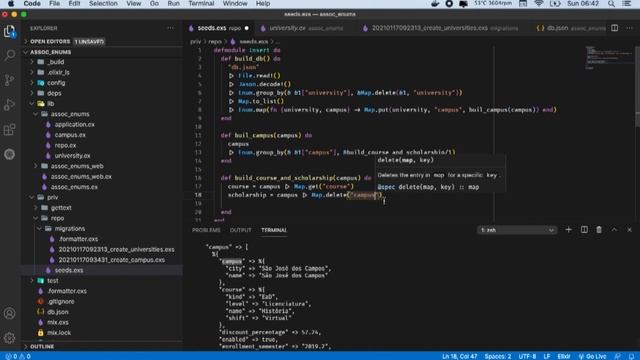
Task: Expand the assoc_enums_web folder
Action: (102, 166)
